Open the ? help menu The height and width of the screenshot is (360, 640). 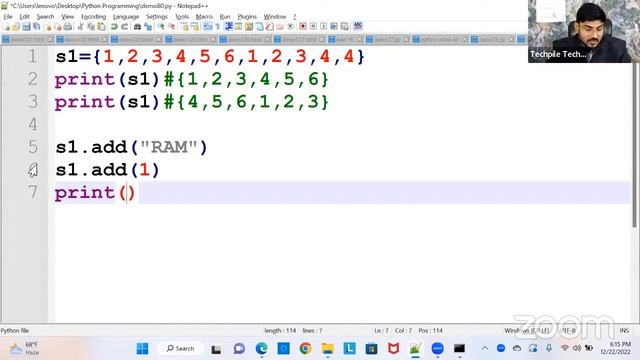[x=294, y=17]
